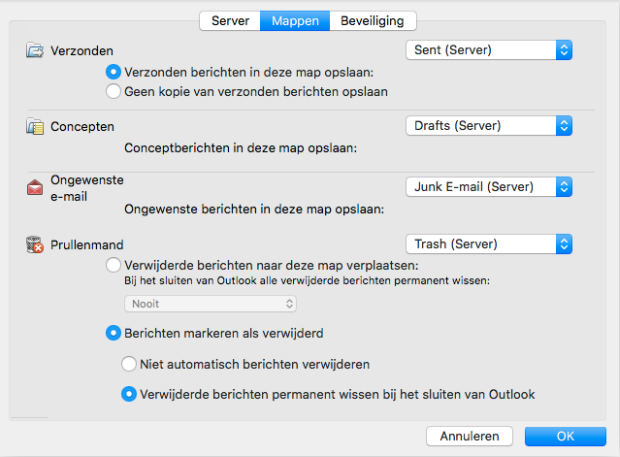Select 'Berichten markeren als verwijderd' option
Screen dimensions: 620x457
click(113, 332)
